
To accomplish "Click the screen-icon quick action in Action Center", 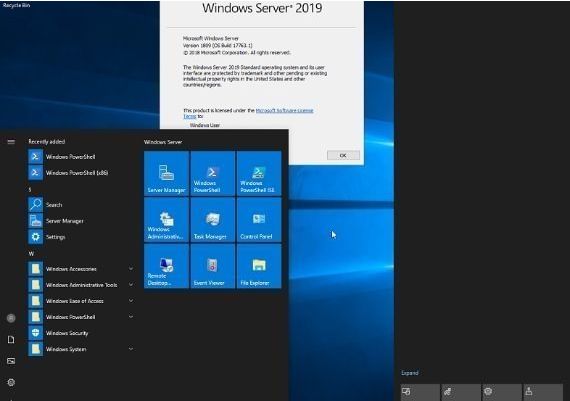I will click(x=420, y=392).
